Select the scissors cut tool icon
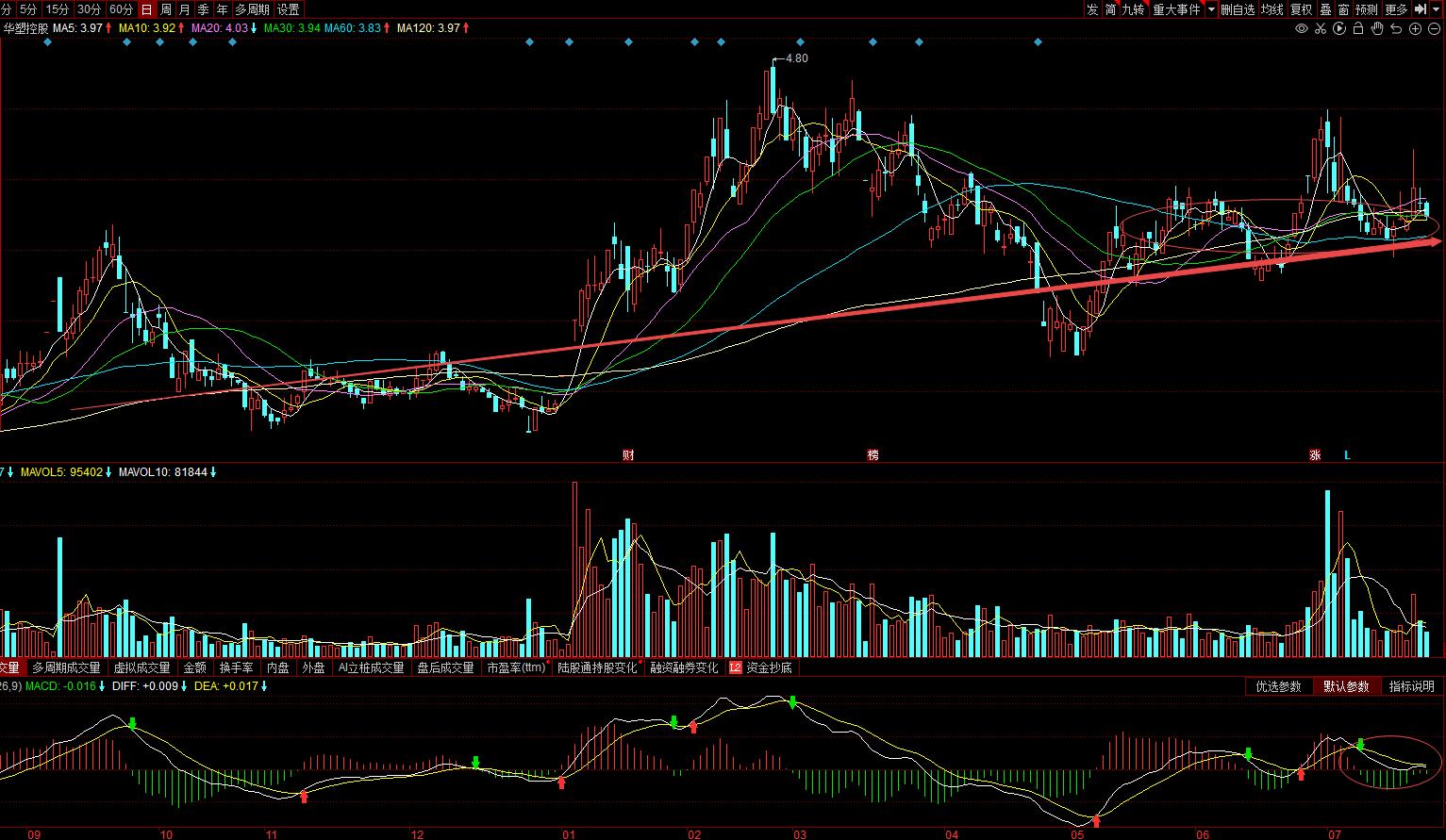Viewport: 1446px width, 840px height. pos(1321,28)
